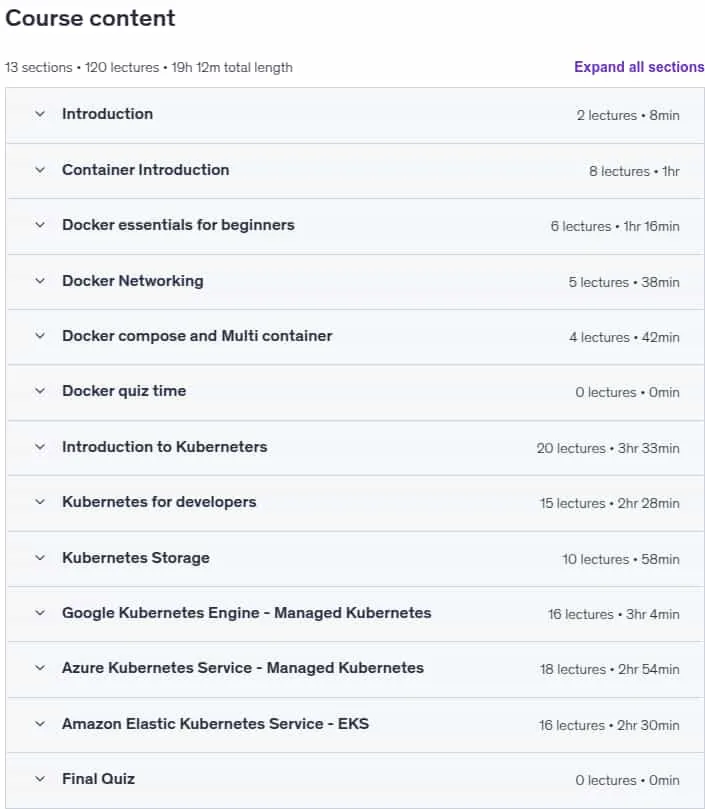Click the 20 lectures • 3hr 33min label
This screenshot has height=809, width=705.
[x=607, y=448]
